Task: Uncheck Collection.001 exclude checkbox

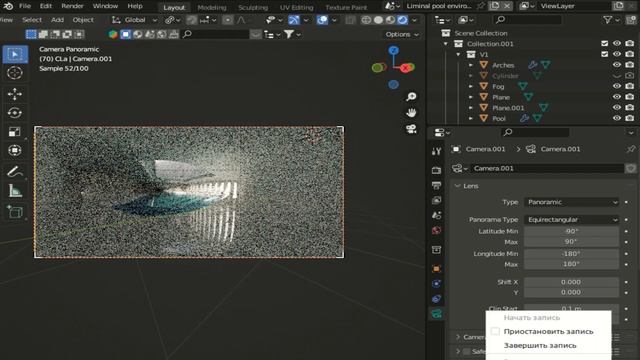Action: tap(604, 43)
